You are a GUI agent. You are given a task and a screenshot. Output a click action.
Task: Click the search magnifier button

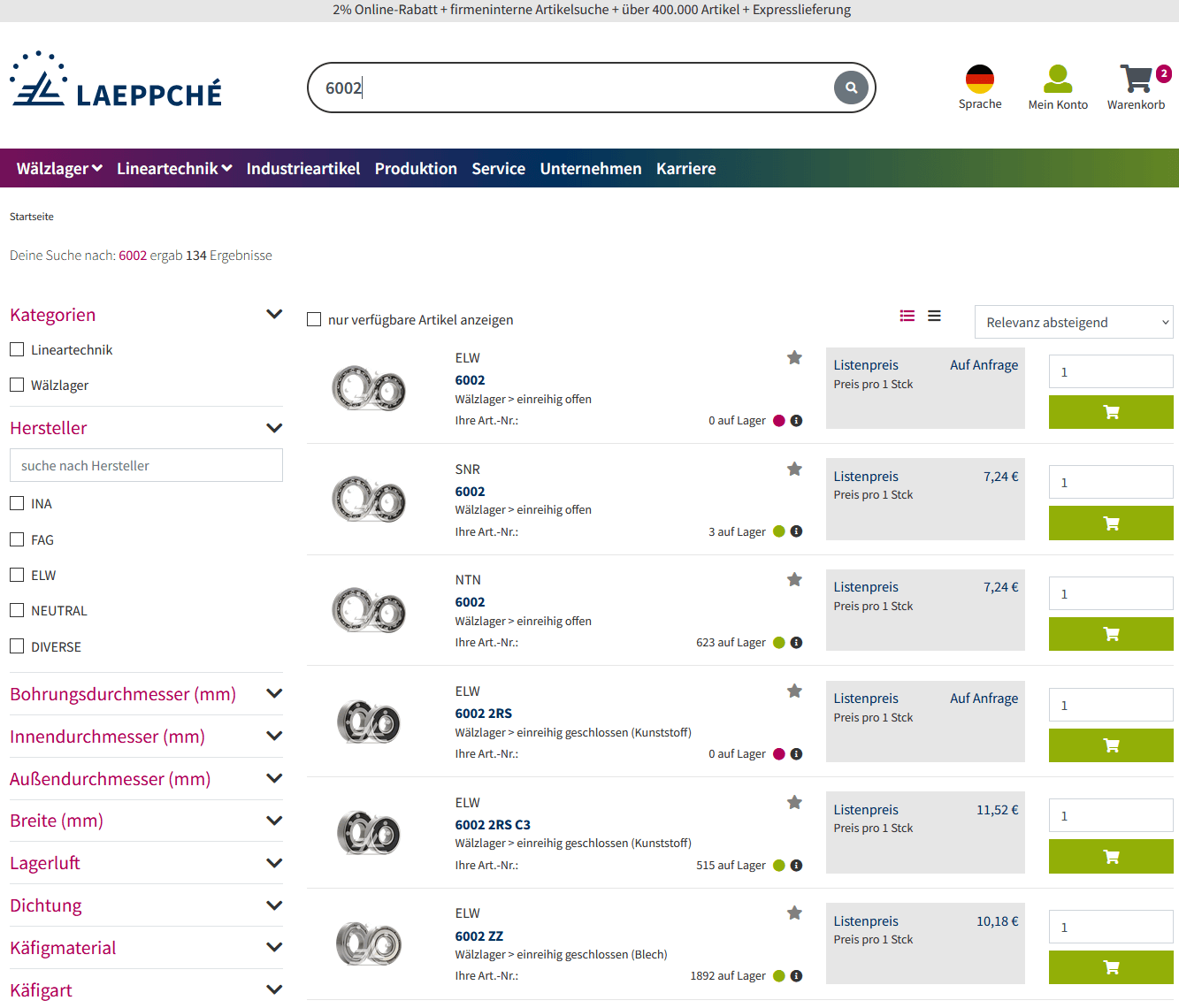click(851, 88)
